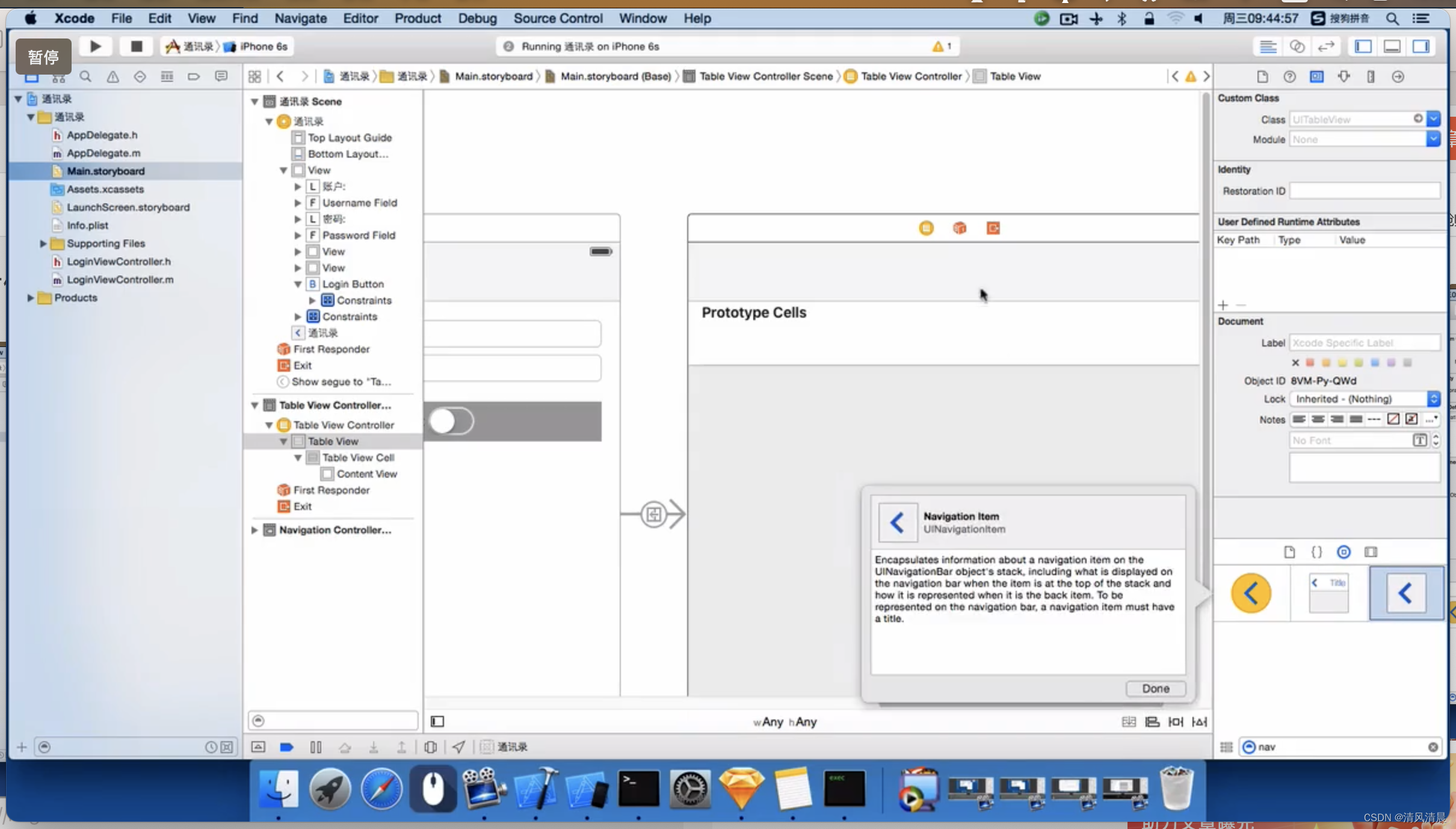Open the standard editor view
This screenshot has width=1456, height=829.
click(x=1268, y=46)
